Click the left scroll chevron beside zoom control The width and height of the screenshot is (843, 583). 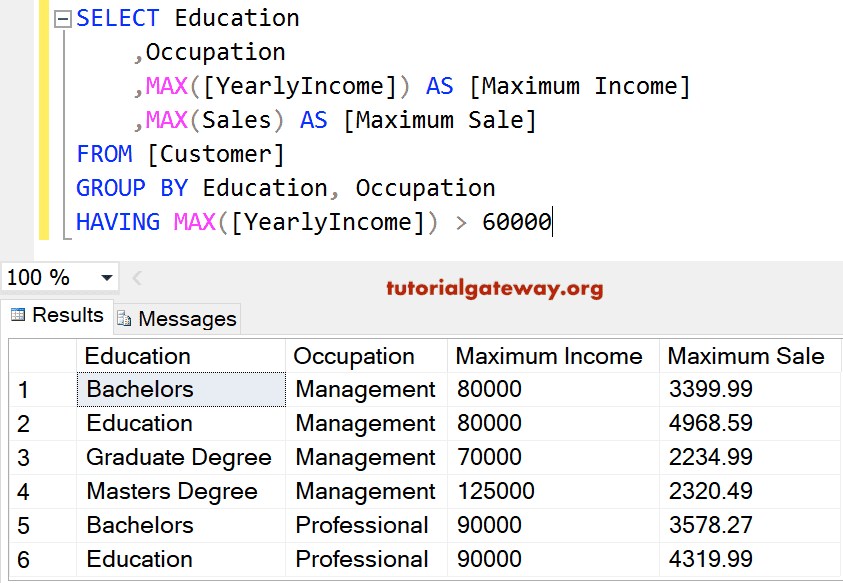(136, 277)
